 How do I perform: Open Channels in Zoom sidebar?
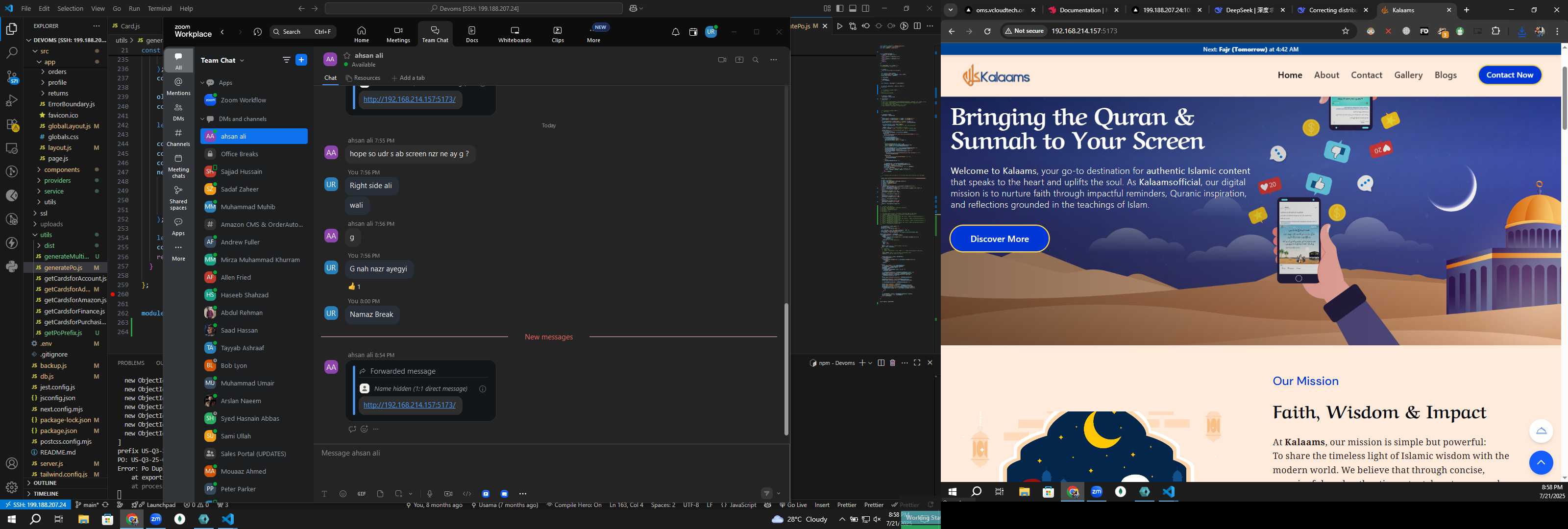[178, 137]
